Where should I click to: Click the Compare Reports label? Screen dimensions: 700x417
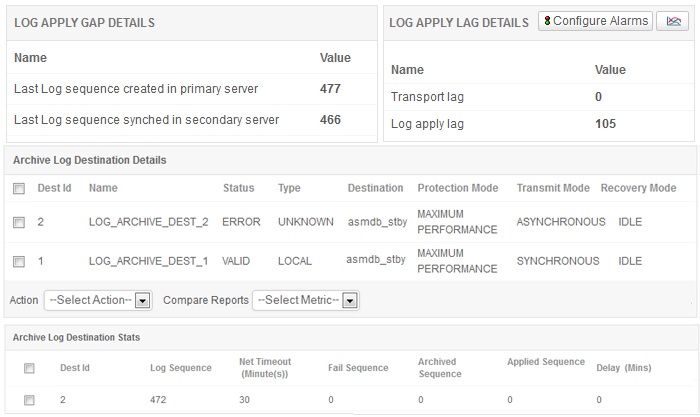[205, 300]
